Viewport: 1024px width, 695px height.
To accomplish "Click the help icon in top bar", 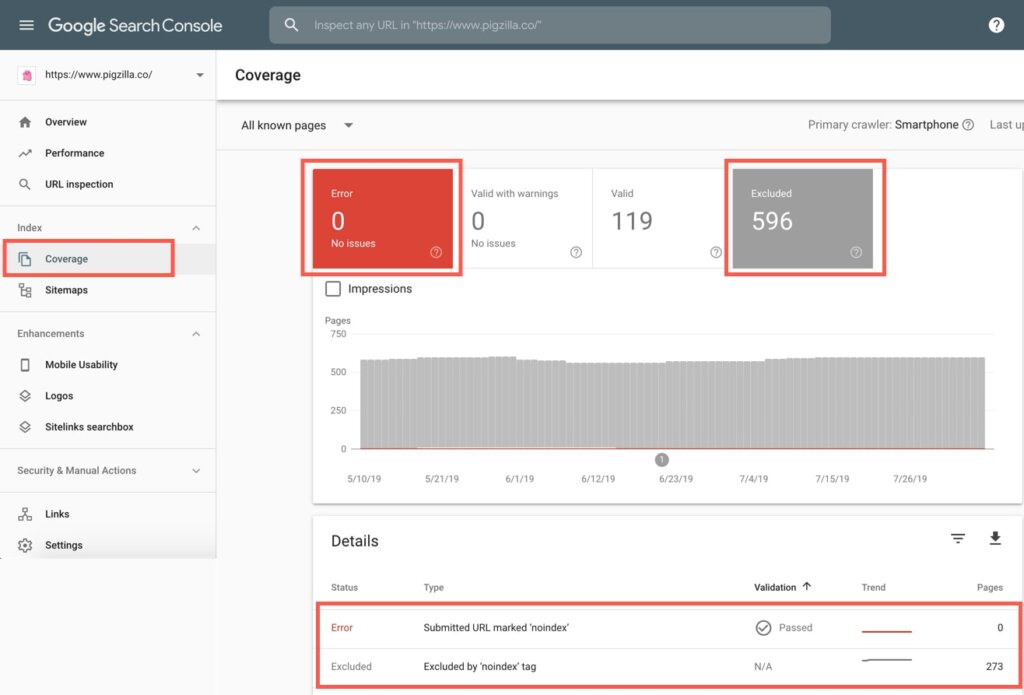I will tap(996, 25).
